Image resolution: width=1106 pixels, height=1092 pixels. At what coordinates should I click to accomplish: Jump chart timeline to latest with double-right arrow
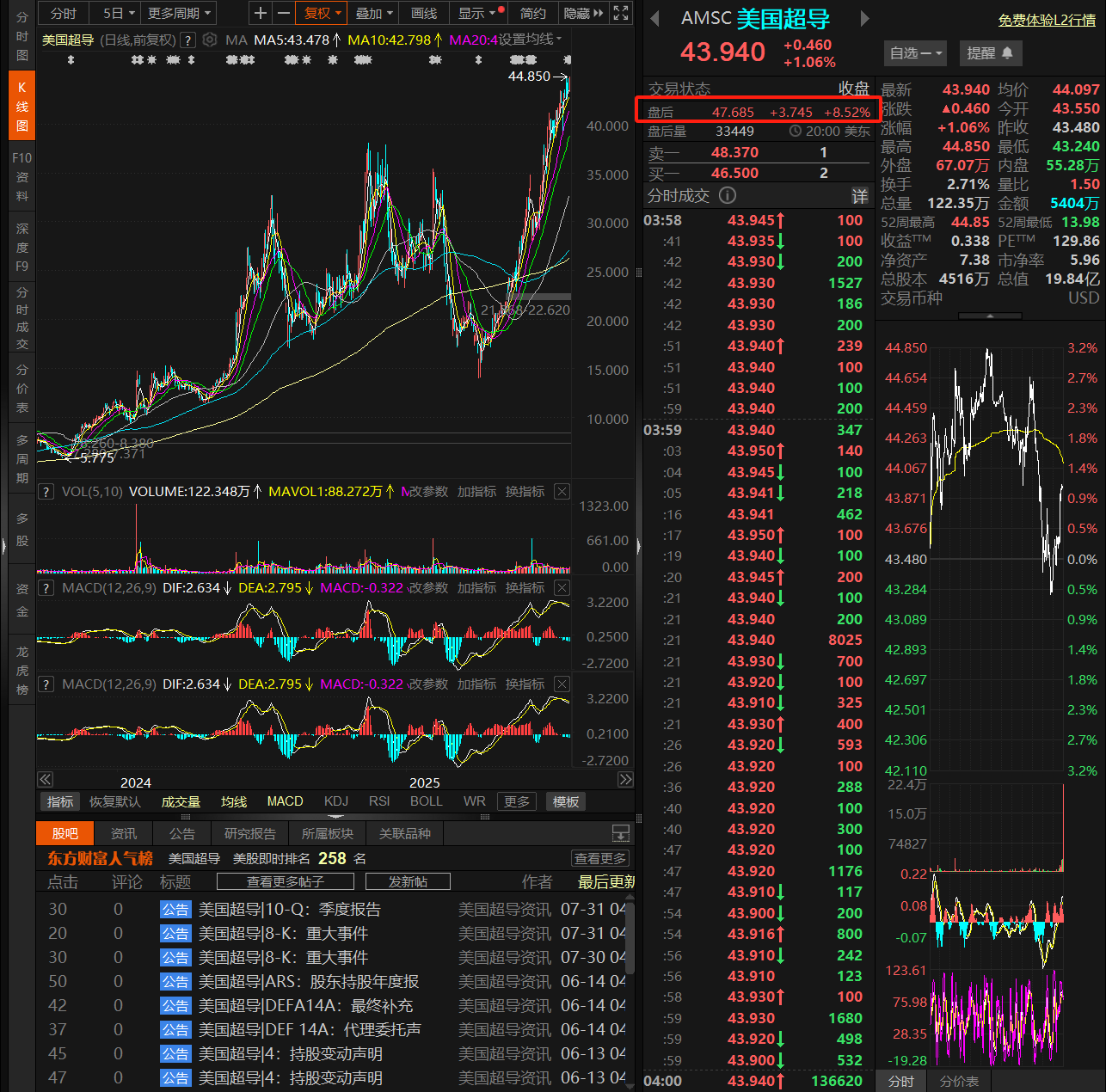pyautogui.click(x=626, y=779)
